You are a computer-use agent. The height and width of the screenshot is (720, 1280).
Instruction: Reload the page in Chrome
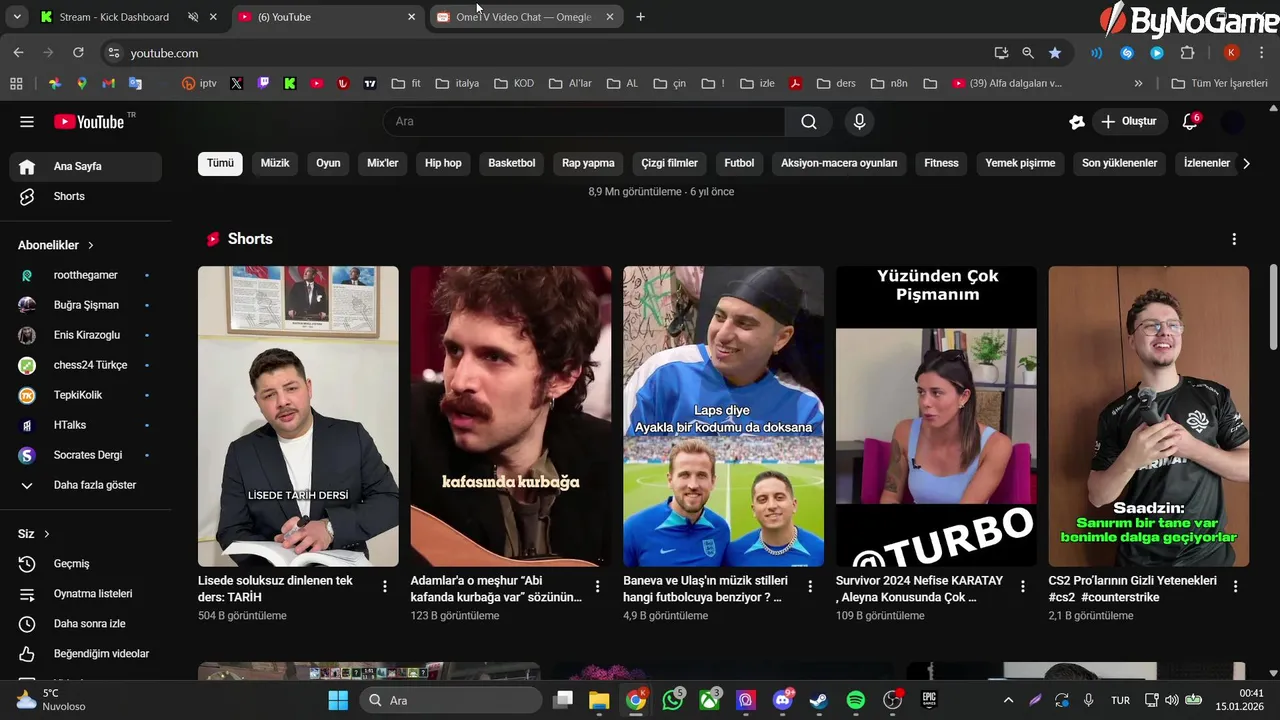(x=78, y=53)
